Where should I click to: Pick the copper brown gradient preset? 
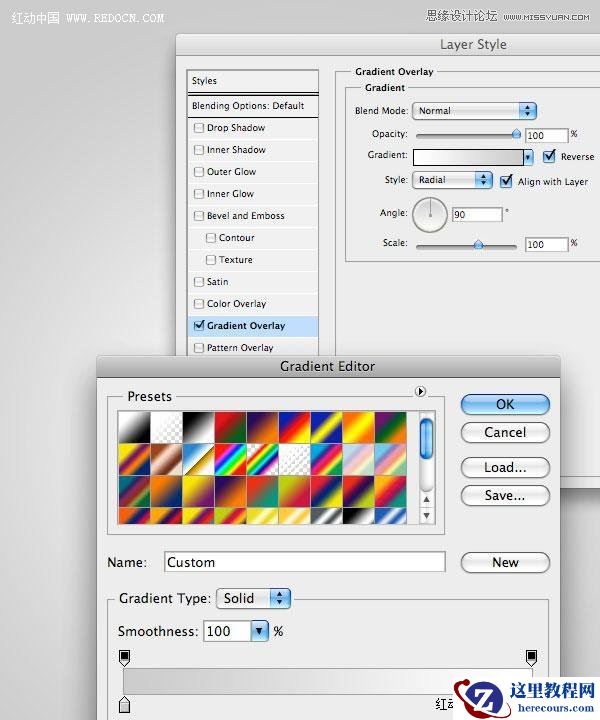[x=166, y=459]
